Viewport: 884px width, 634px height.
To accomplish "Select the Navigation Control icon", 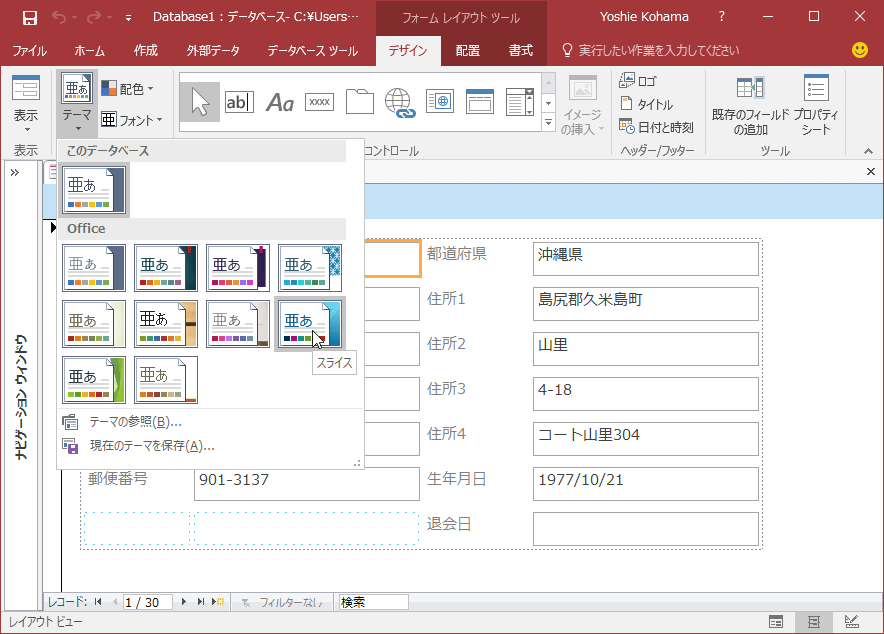I will point(480,102).
